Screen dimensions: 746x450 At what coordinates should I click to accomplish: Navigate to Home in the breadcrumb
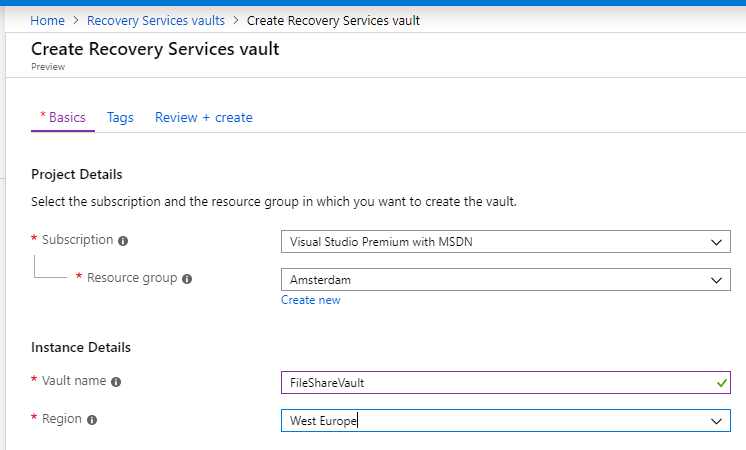pyautogui.click(x=48, y=20)
